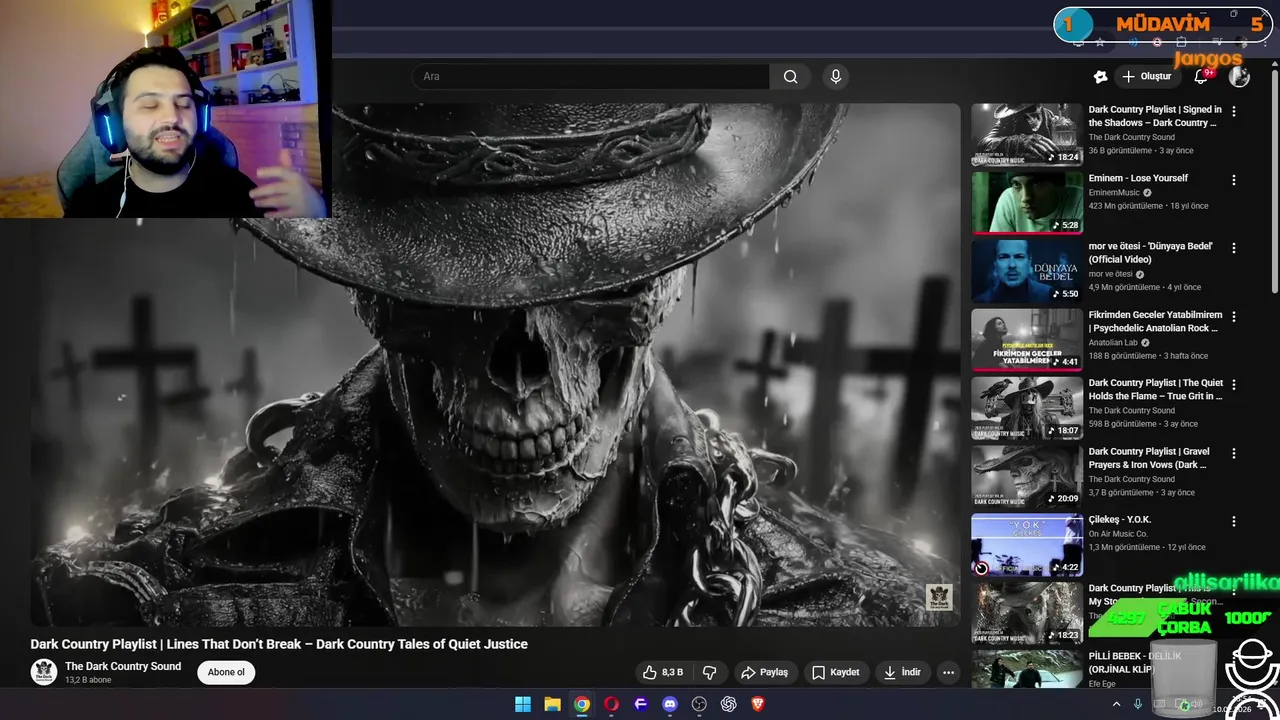Open the Çilekeş - Y.O.K. video title
This screenshot has height=720, width=1280.
point(1120,520)
